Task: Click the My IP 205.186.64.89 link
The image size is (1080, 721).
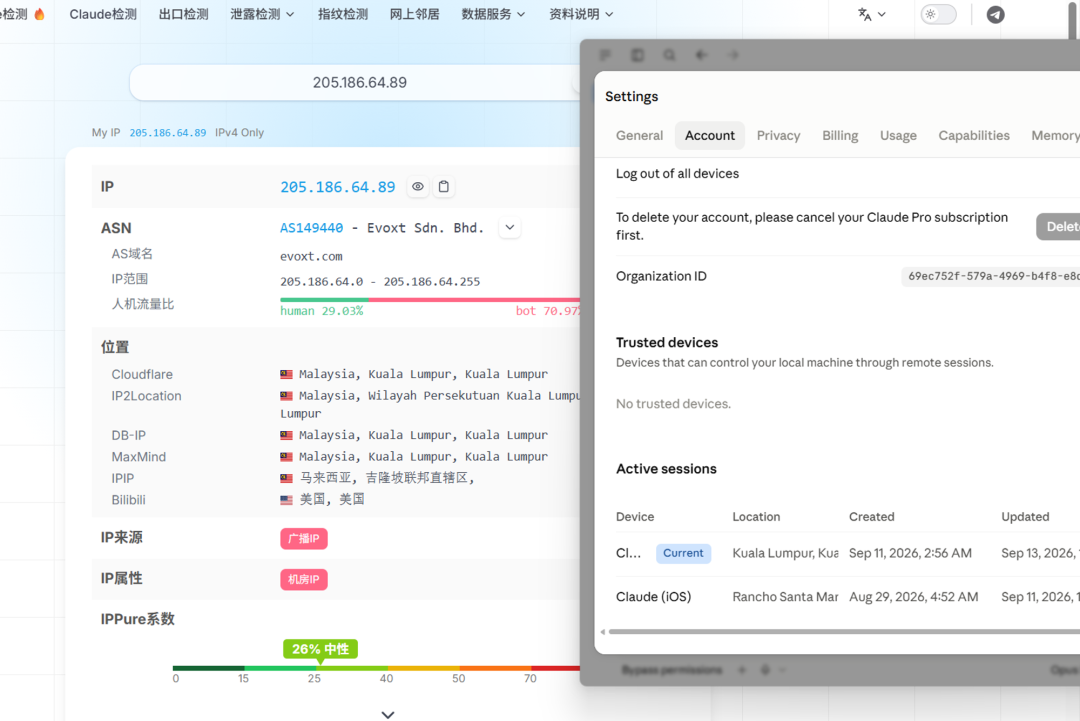Action: (167, 133)
